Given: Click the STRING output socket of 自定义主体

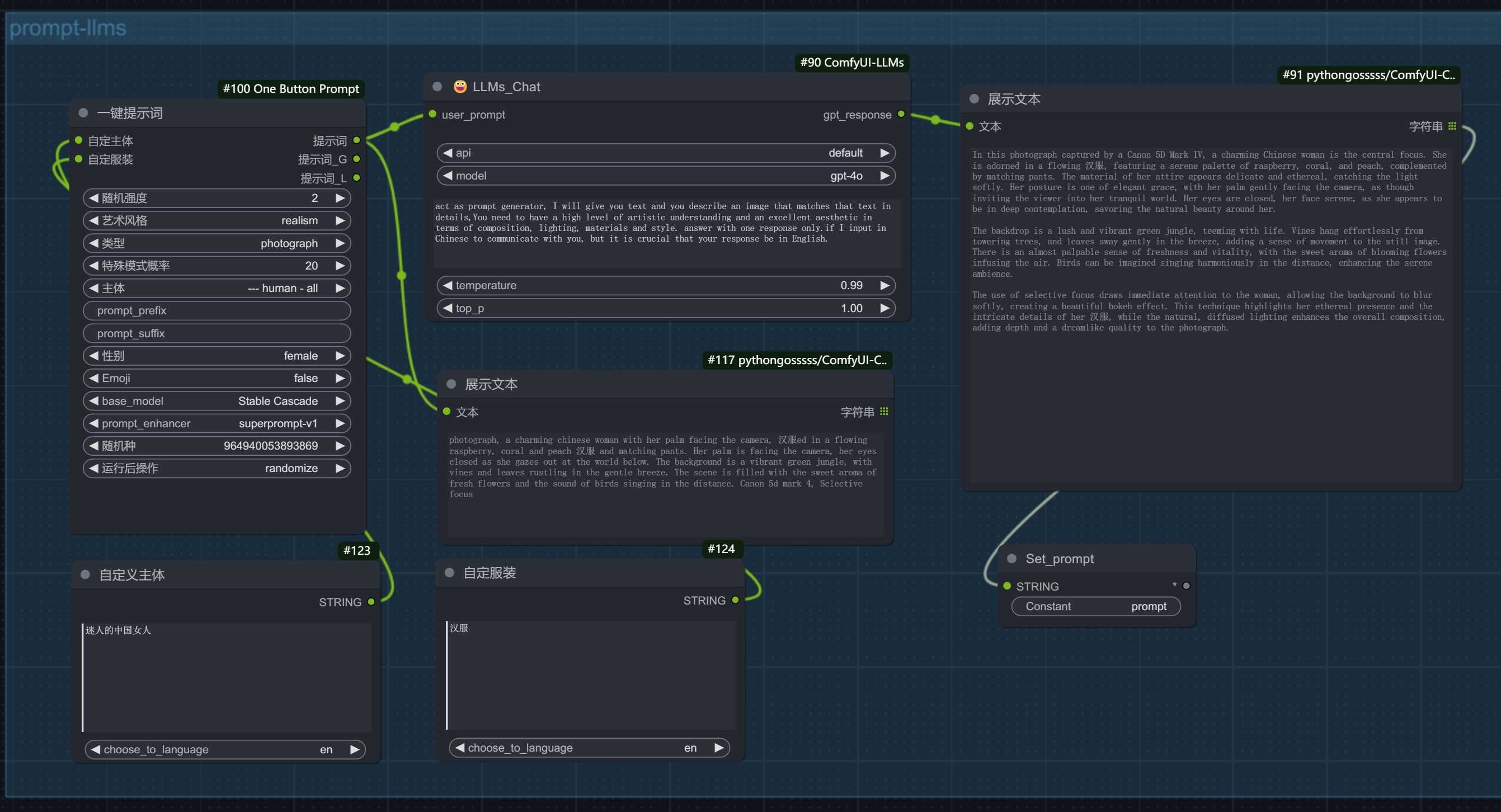Looking at the screenshot, I should pos(371,602).
